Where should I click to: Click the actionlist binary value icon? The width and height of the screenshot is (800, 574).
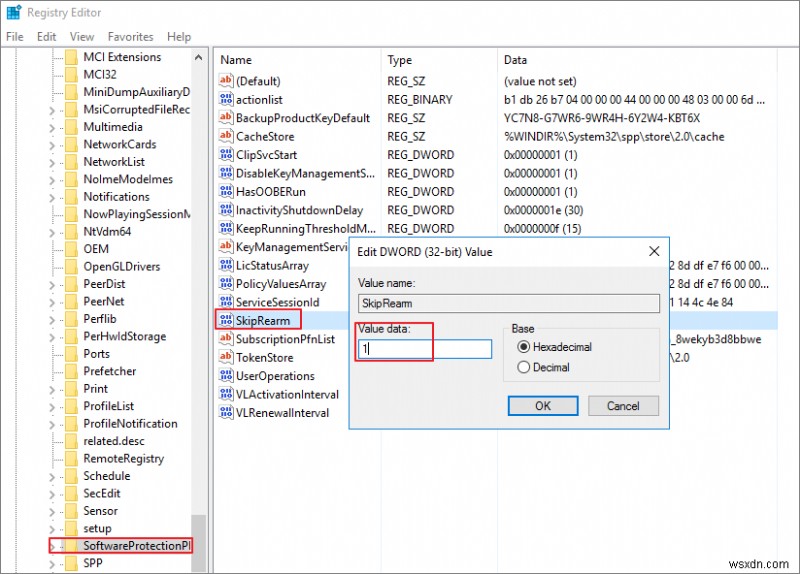tap(226, 99)
